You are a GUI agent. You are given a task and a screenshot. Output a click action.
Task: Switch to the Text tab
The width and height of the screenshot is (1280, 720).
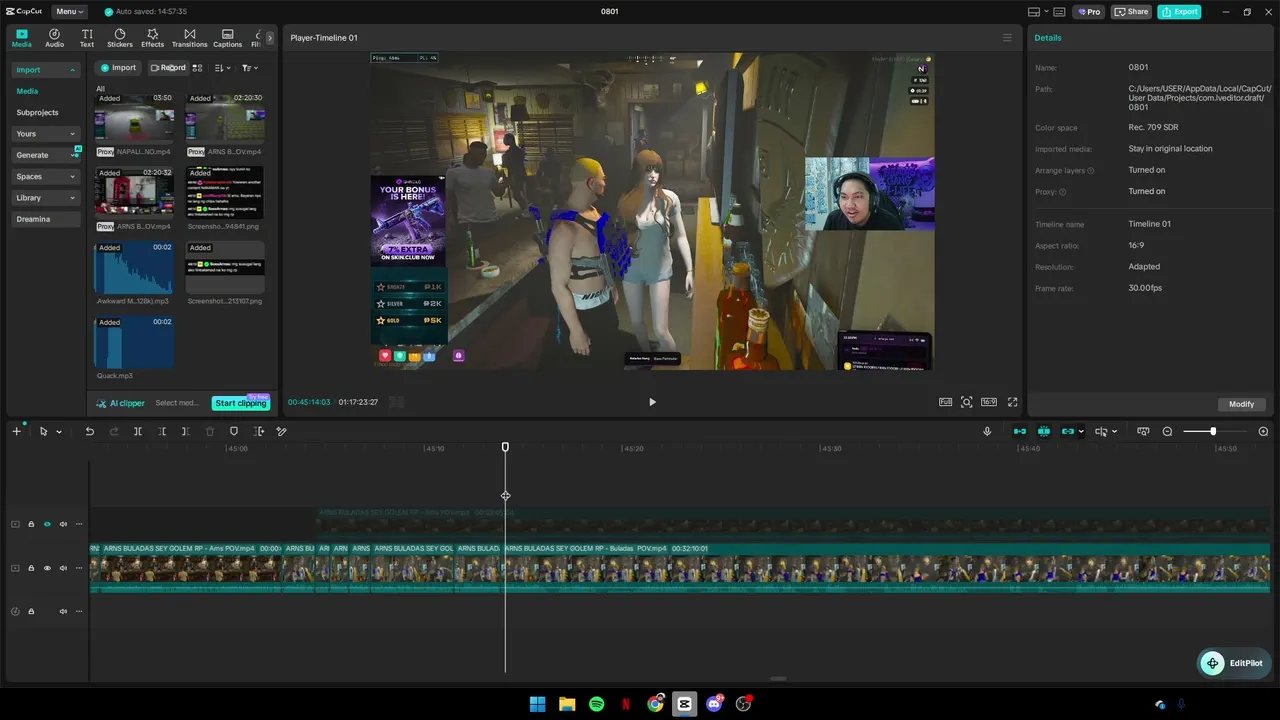(x=87, y=38)
